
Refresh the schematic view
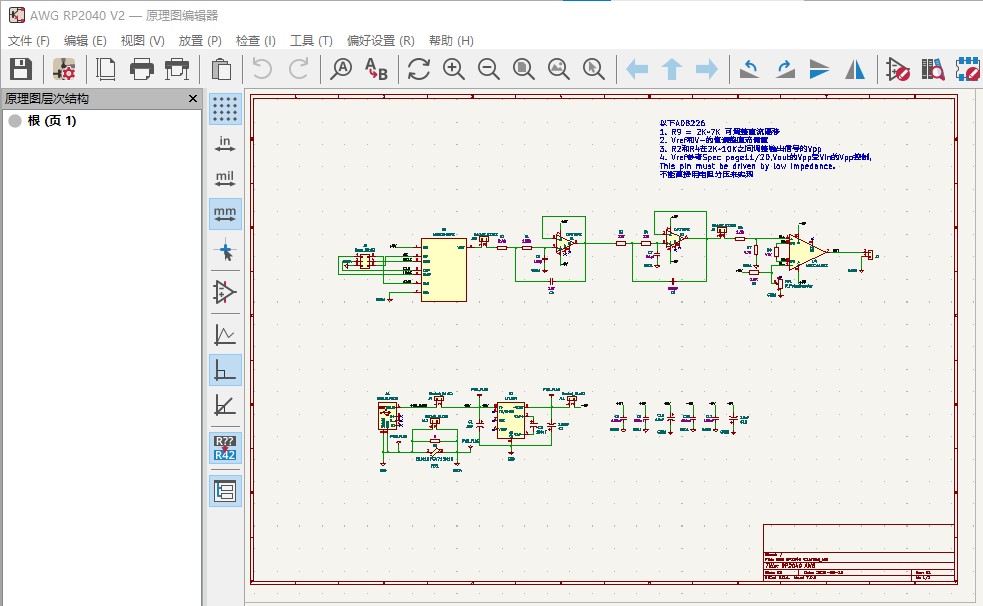[x=418, y=69]
